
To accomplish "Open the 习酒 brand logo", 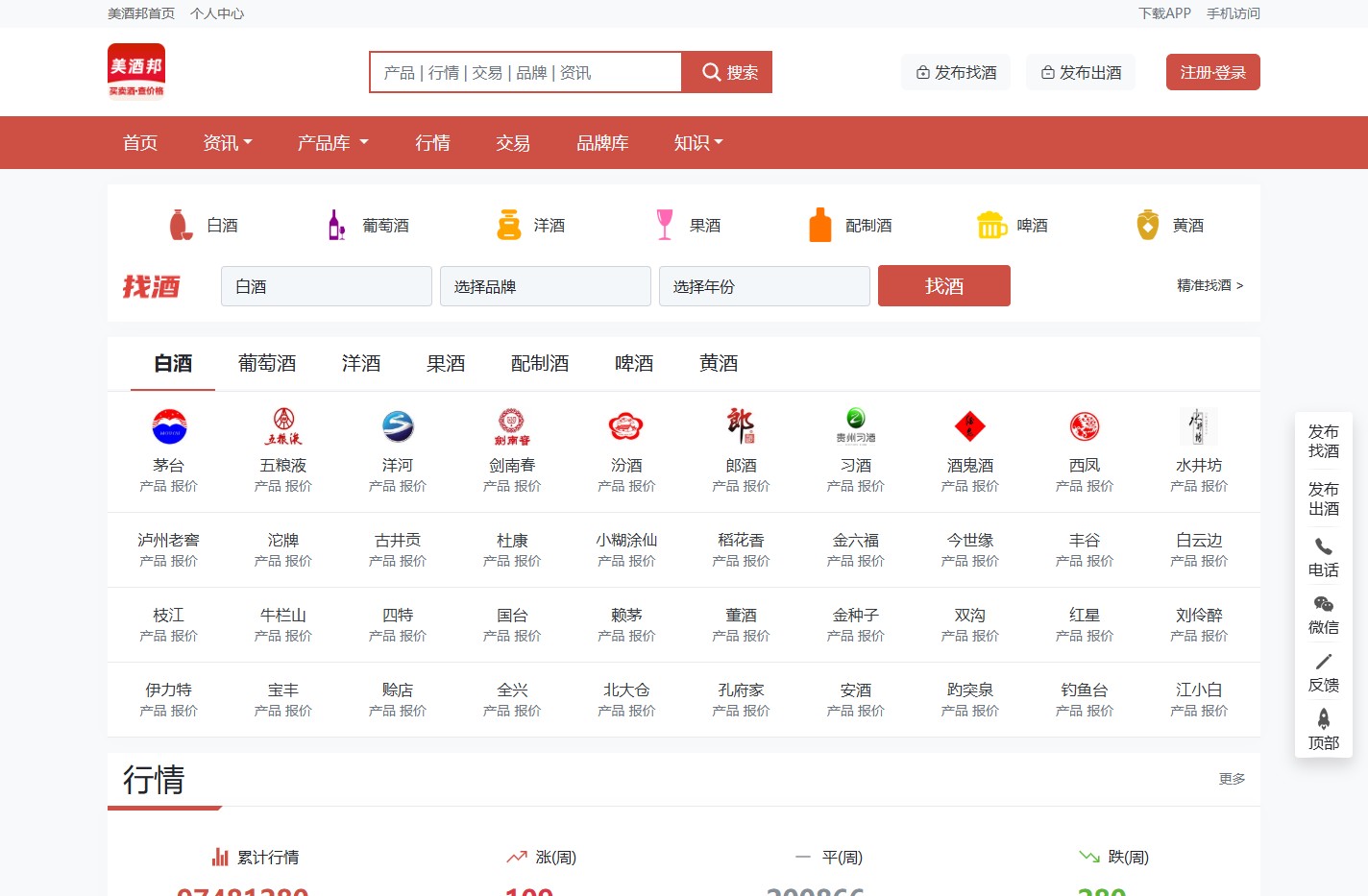I will pos(856,426).
